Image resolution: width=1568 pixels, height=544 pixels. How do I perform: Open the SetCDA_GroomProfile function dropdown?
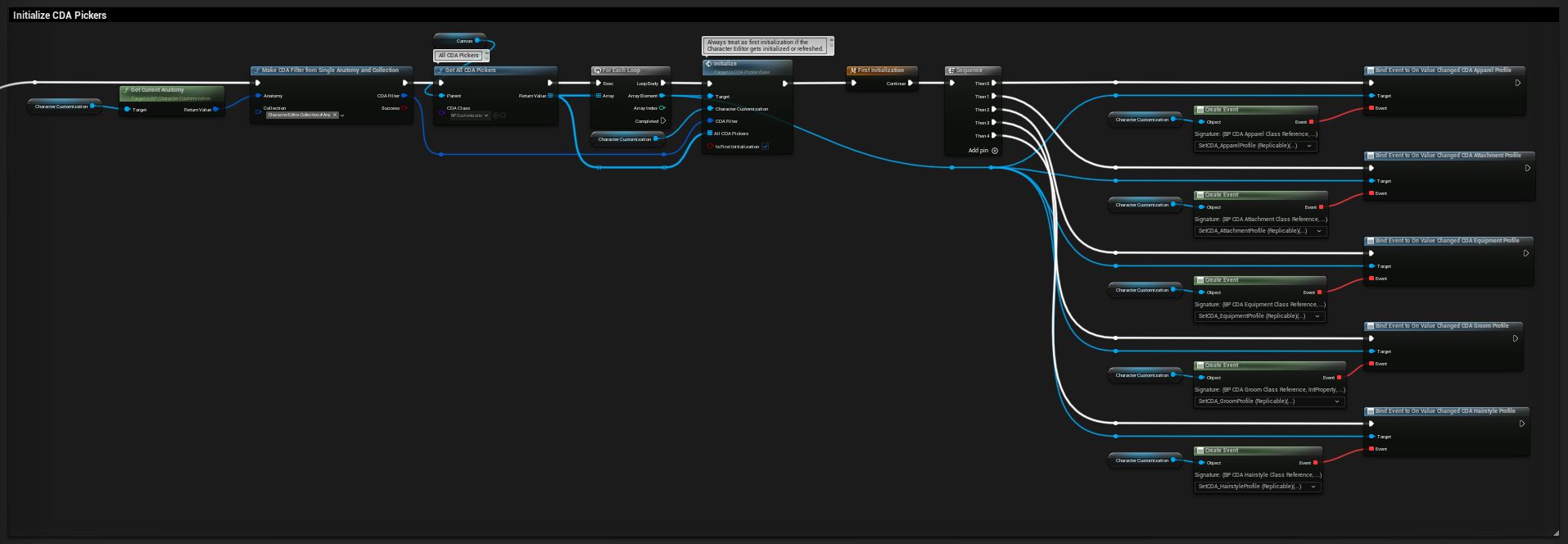click(x=1337, y=401)
